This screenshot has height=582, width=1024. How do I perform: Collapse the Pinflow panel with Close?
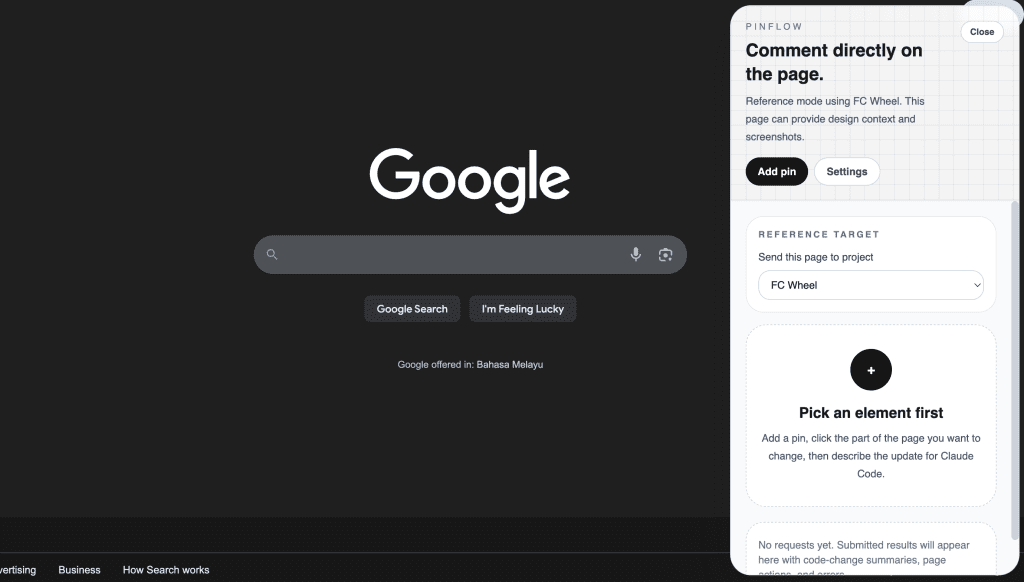tap(981, 31)
